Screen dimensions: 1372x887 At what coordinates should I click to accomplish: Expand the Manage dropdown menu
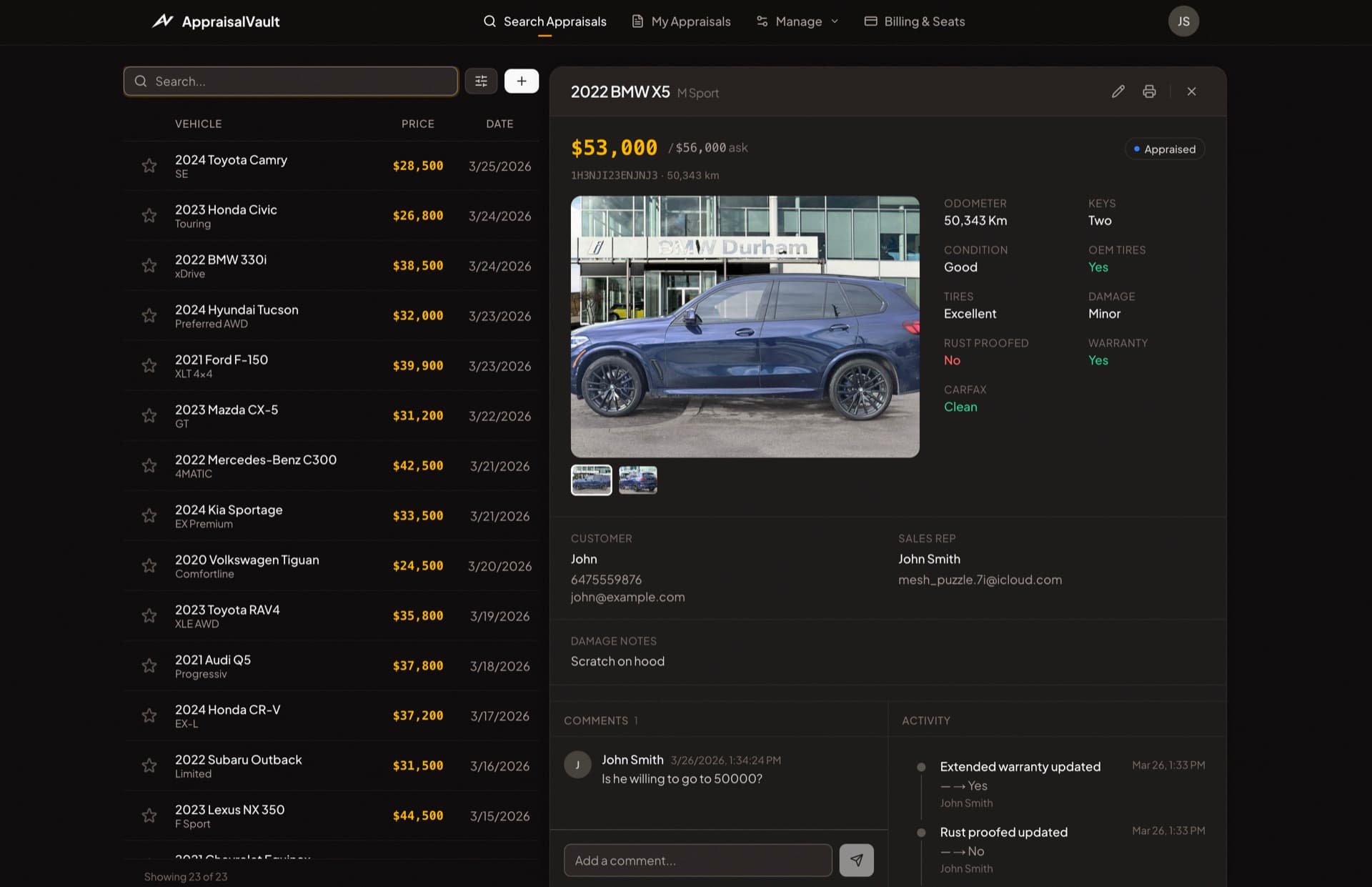[x=797, y=21]
